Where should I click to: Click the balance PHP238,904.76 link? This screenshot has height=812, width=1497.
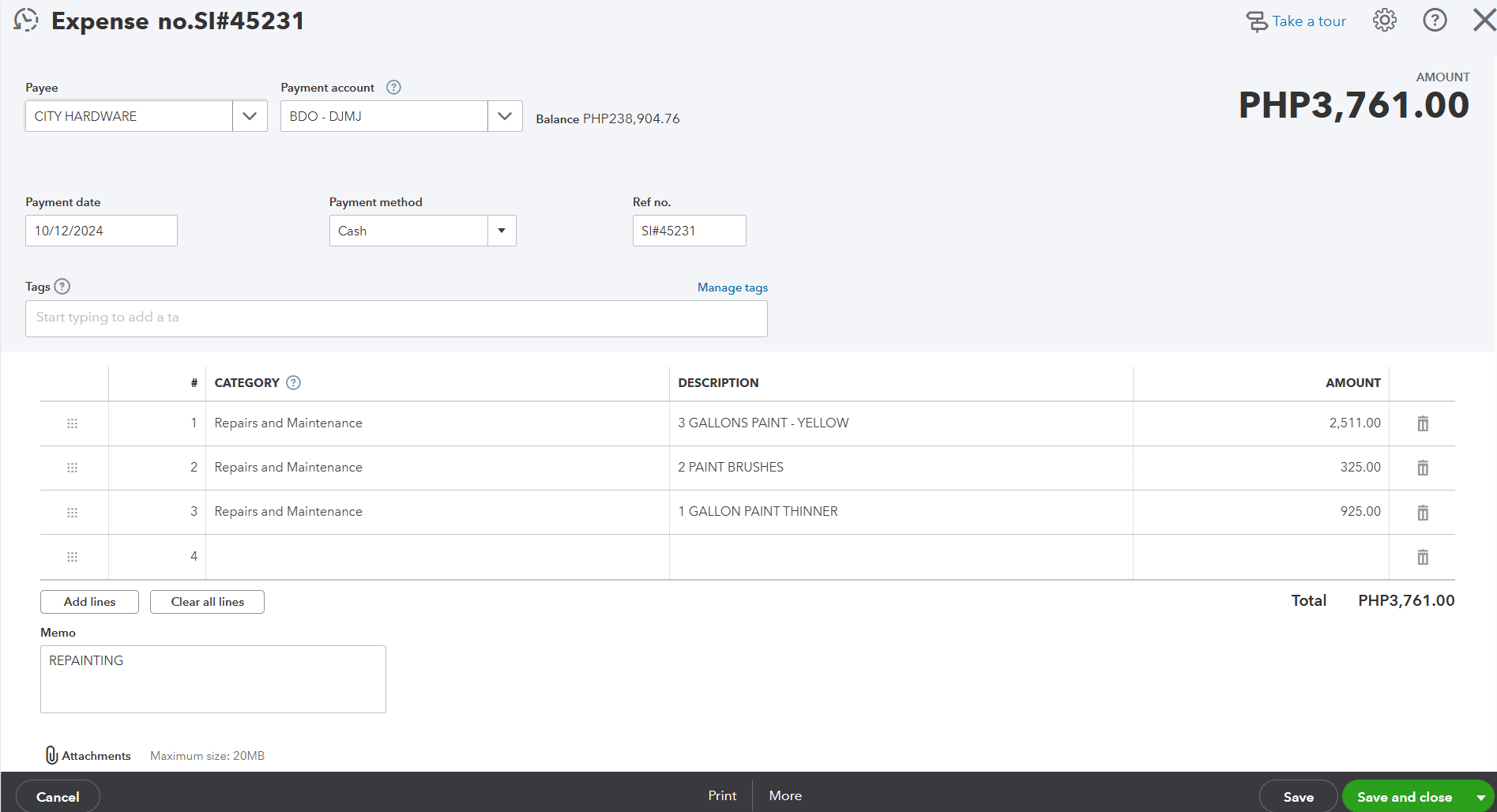coord(631,118)
